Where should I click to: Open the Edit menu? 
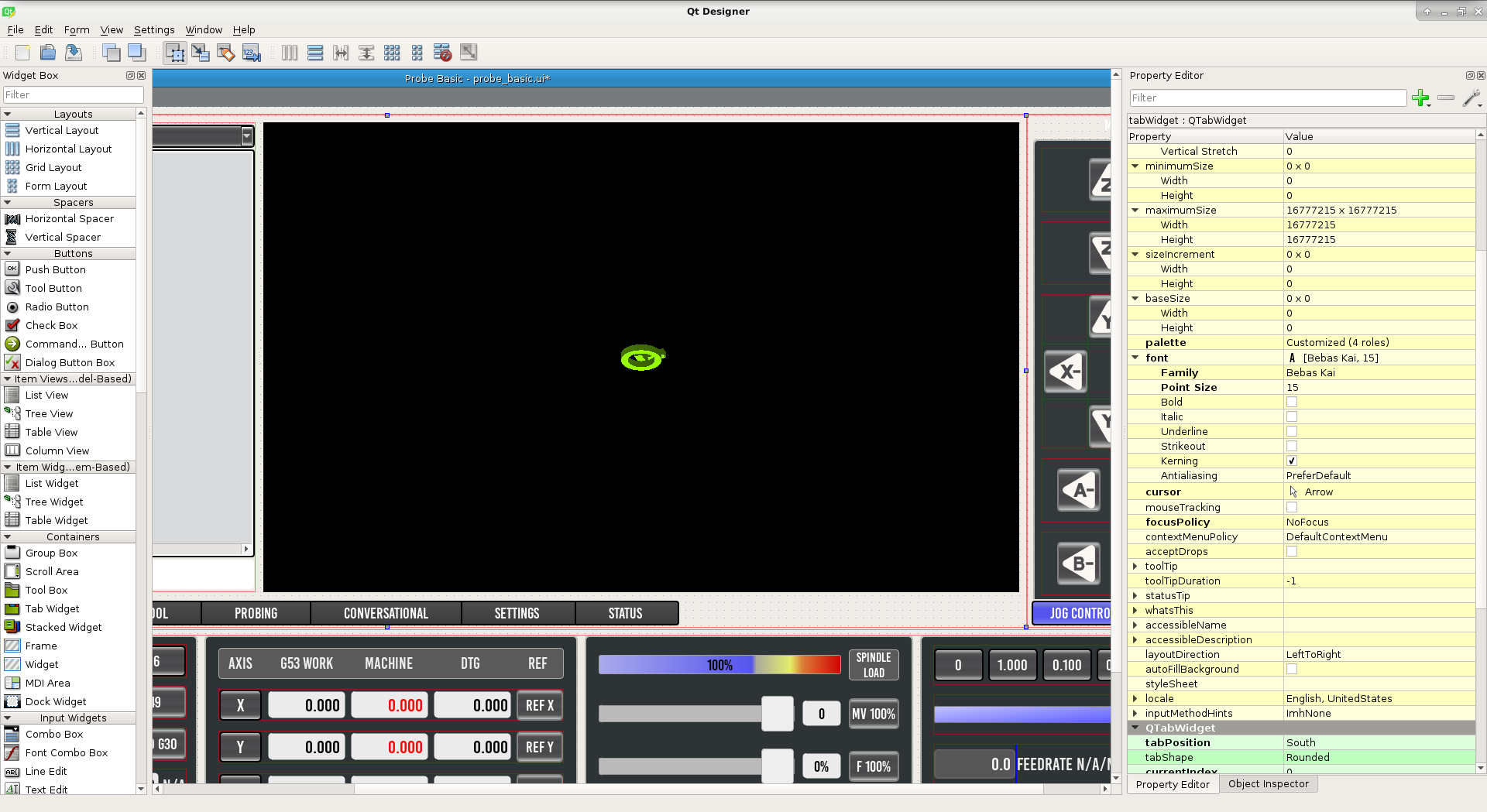click(x=43, y=29)
